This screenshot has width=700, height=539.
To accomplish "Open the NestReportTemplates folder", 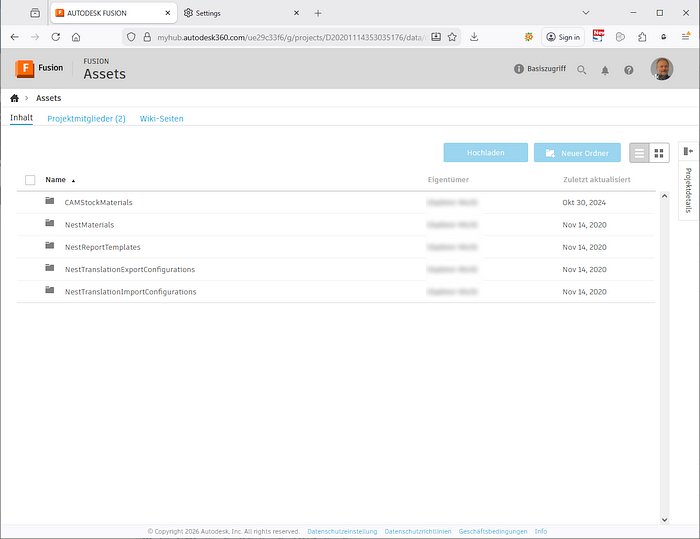I will tap(103, 247).
